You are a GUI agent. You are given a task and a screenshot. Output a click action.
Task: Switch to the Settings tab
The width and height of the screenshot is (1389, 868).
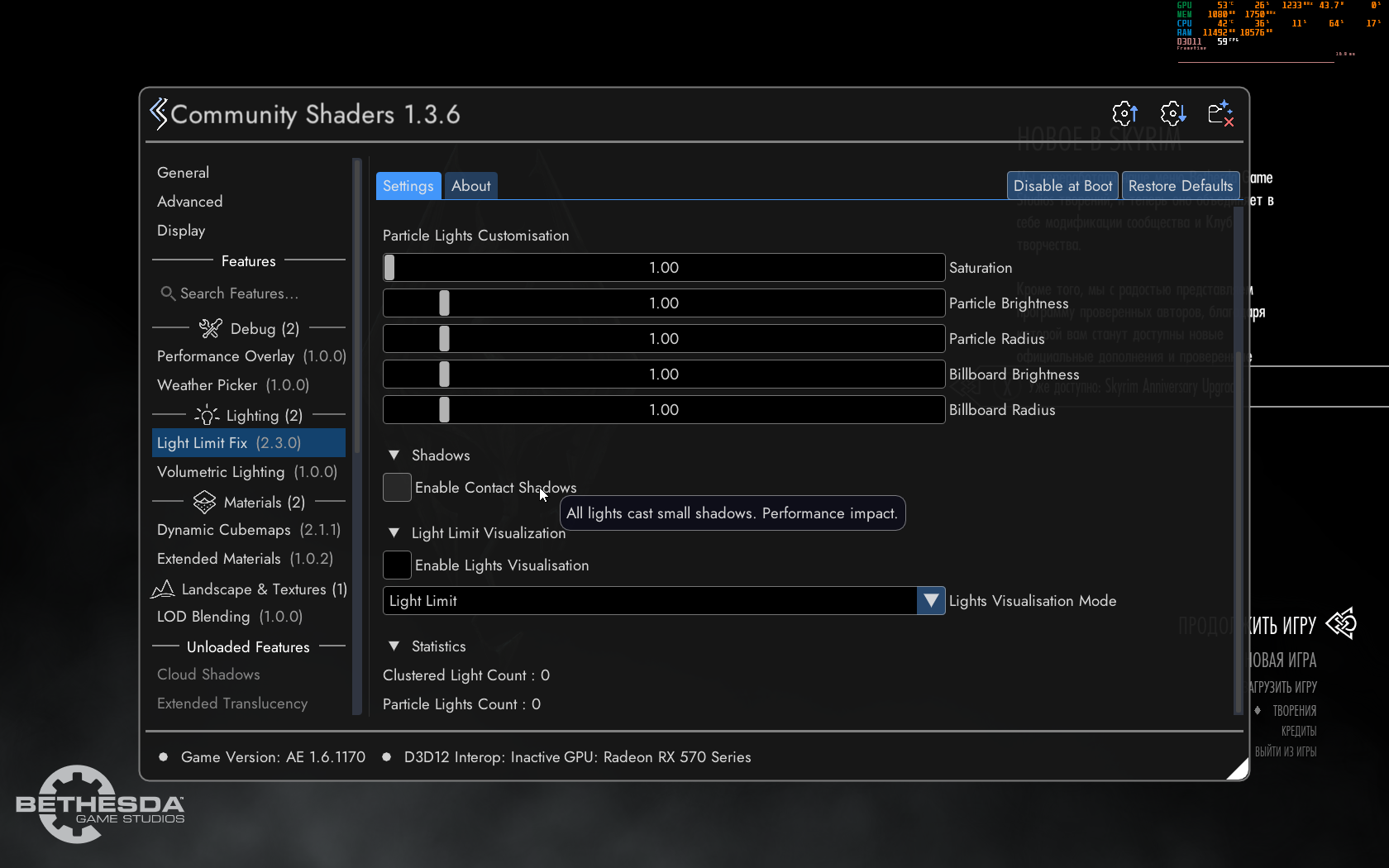click(x=408, y=186)
